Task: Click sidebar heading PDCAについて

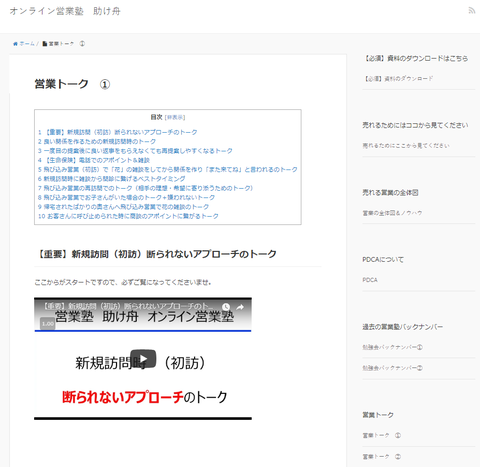Action: [383, 260]
